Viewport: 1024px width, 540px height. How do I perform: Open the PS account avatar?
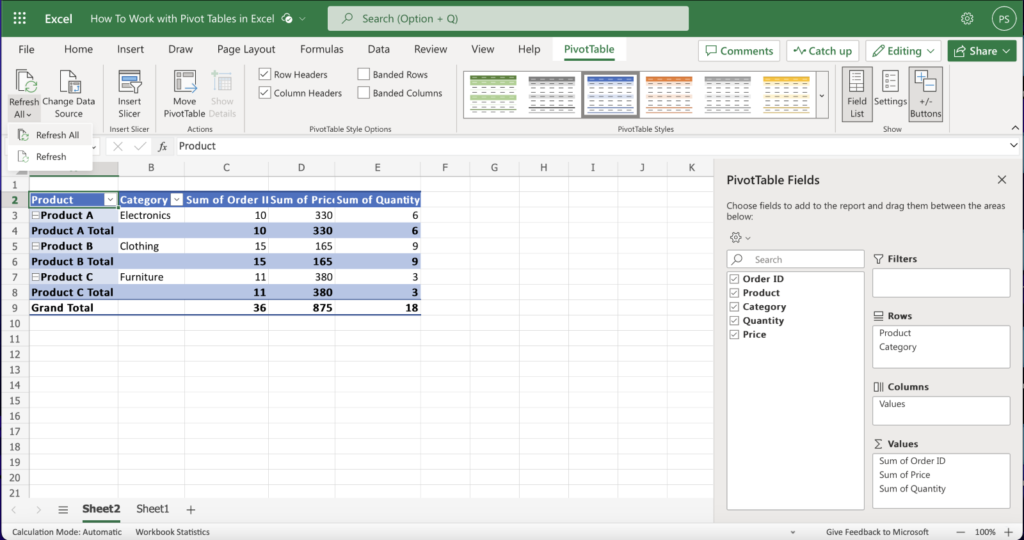(x=1003, y=18)
